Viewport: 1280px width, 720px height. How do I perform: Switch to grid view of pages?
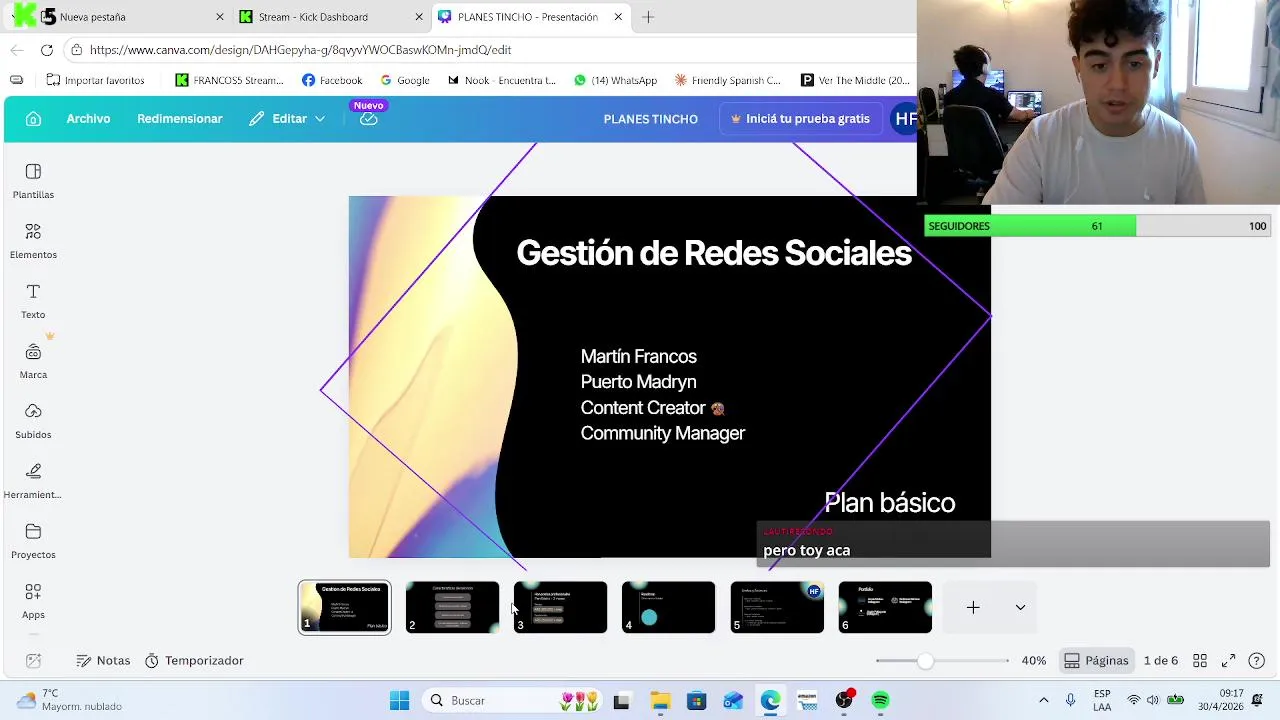[x=1200, y=661]
